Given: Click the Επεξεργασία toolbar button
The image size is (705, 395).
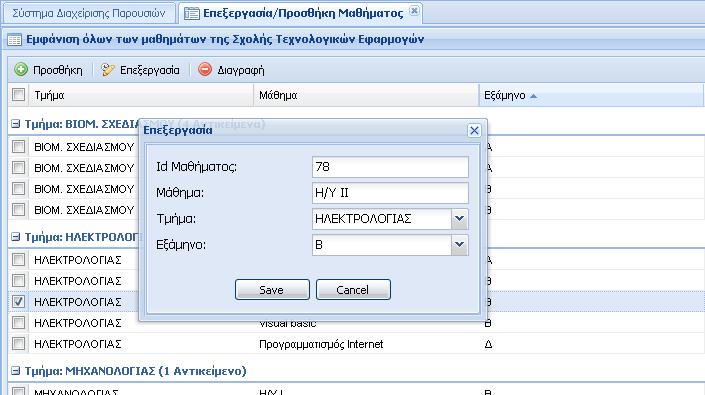Looking at the screenshot, I should [x=140, y=70].
